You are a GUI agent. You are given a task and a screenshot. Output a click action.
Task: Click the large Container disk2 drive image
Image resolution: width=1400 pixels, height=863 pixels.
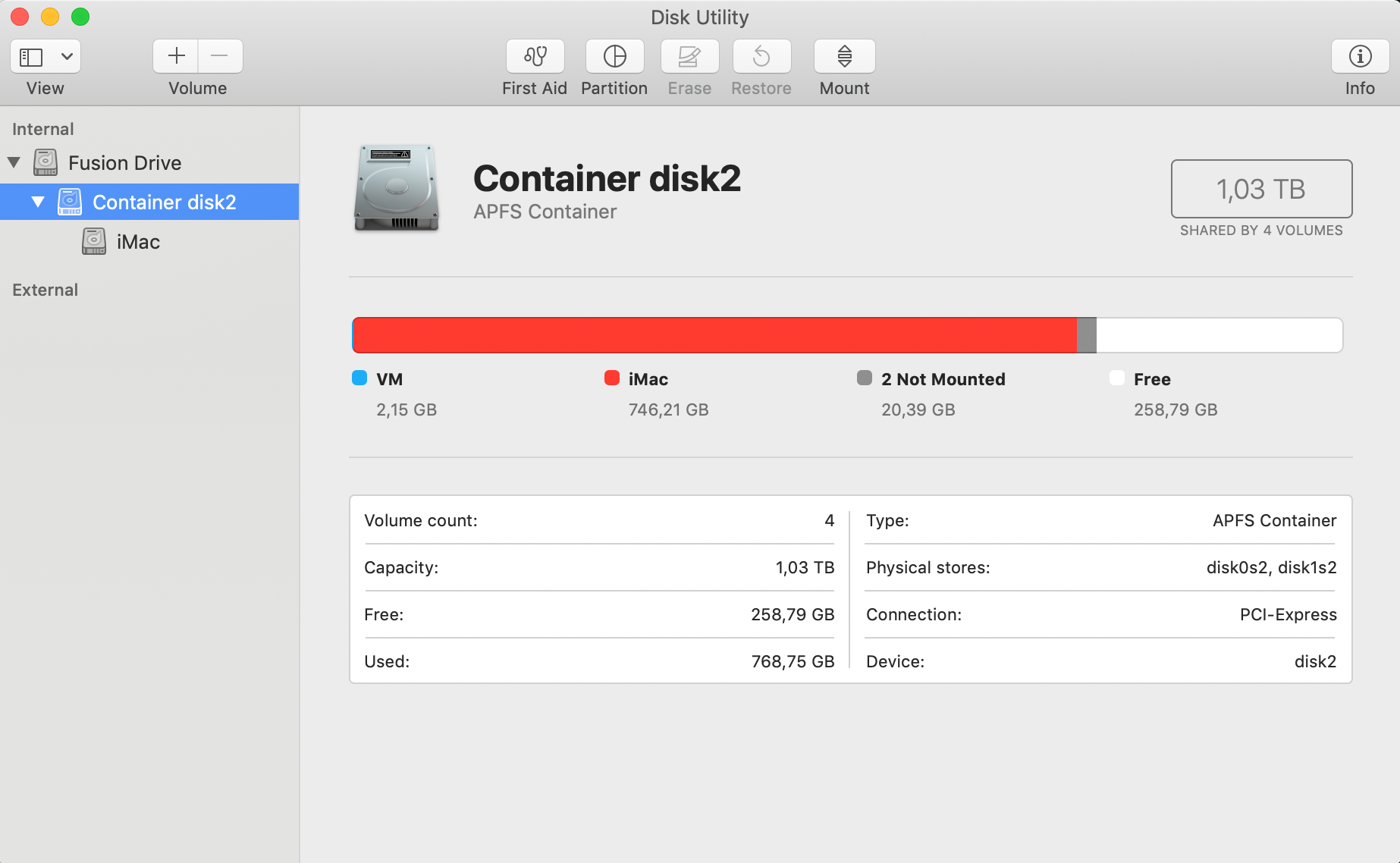pos(396,188)
